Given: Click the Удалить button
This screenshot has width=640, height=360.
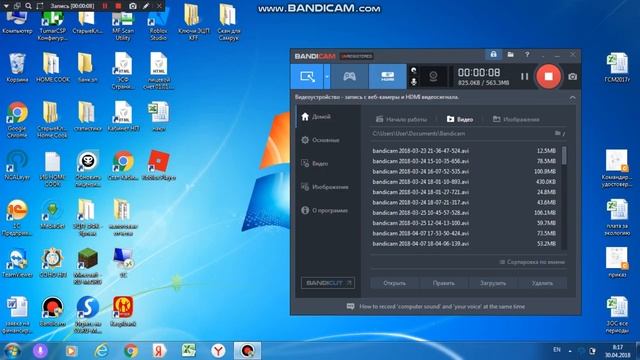Looking at the screenshot, I should (542, 283).
